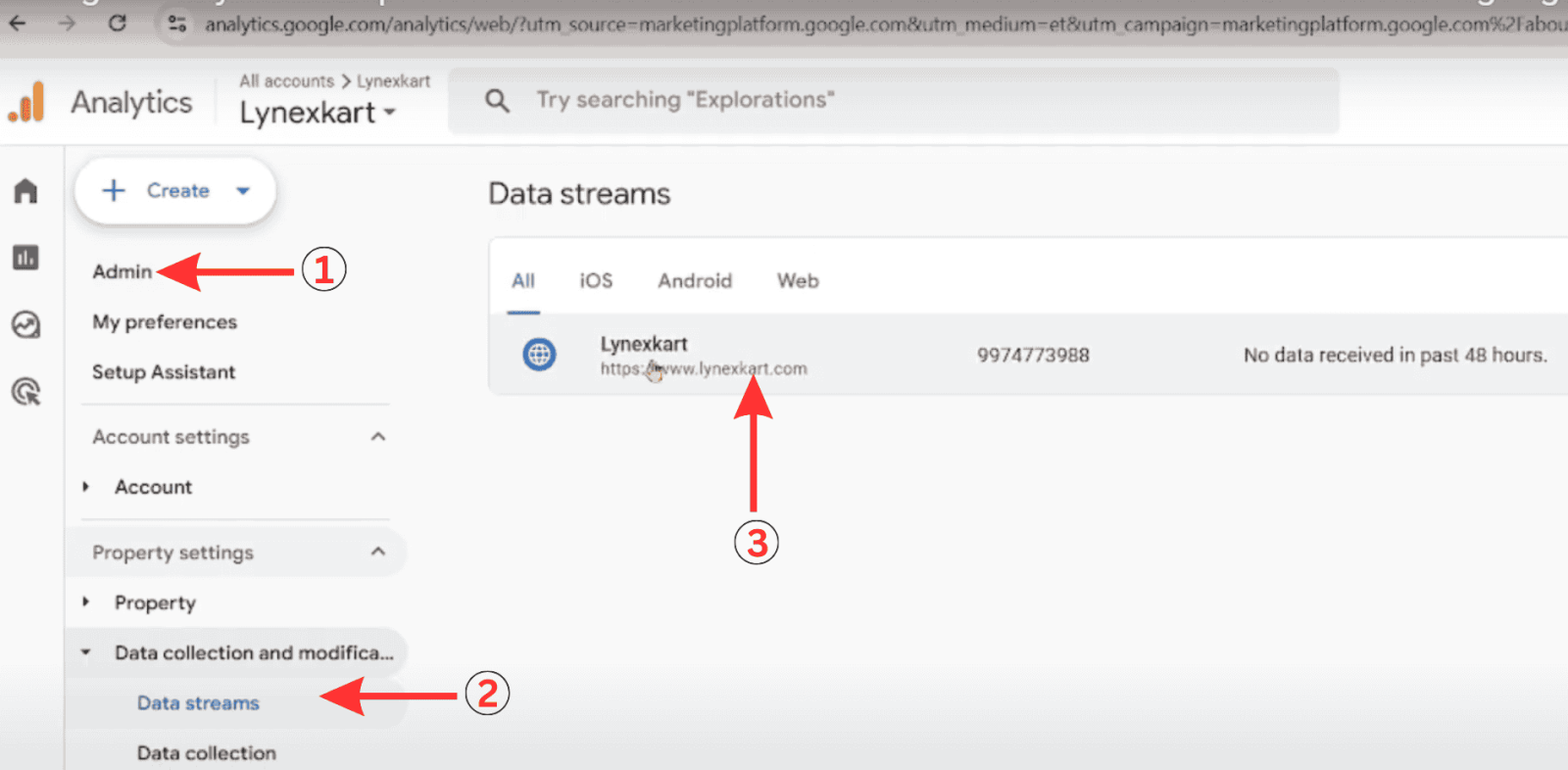The width and height of the screenshot is (1568, 770).
Task: Go back using the browser back arrow
Action: coord(18,23)
